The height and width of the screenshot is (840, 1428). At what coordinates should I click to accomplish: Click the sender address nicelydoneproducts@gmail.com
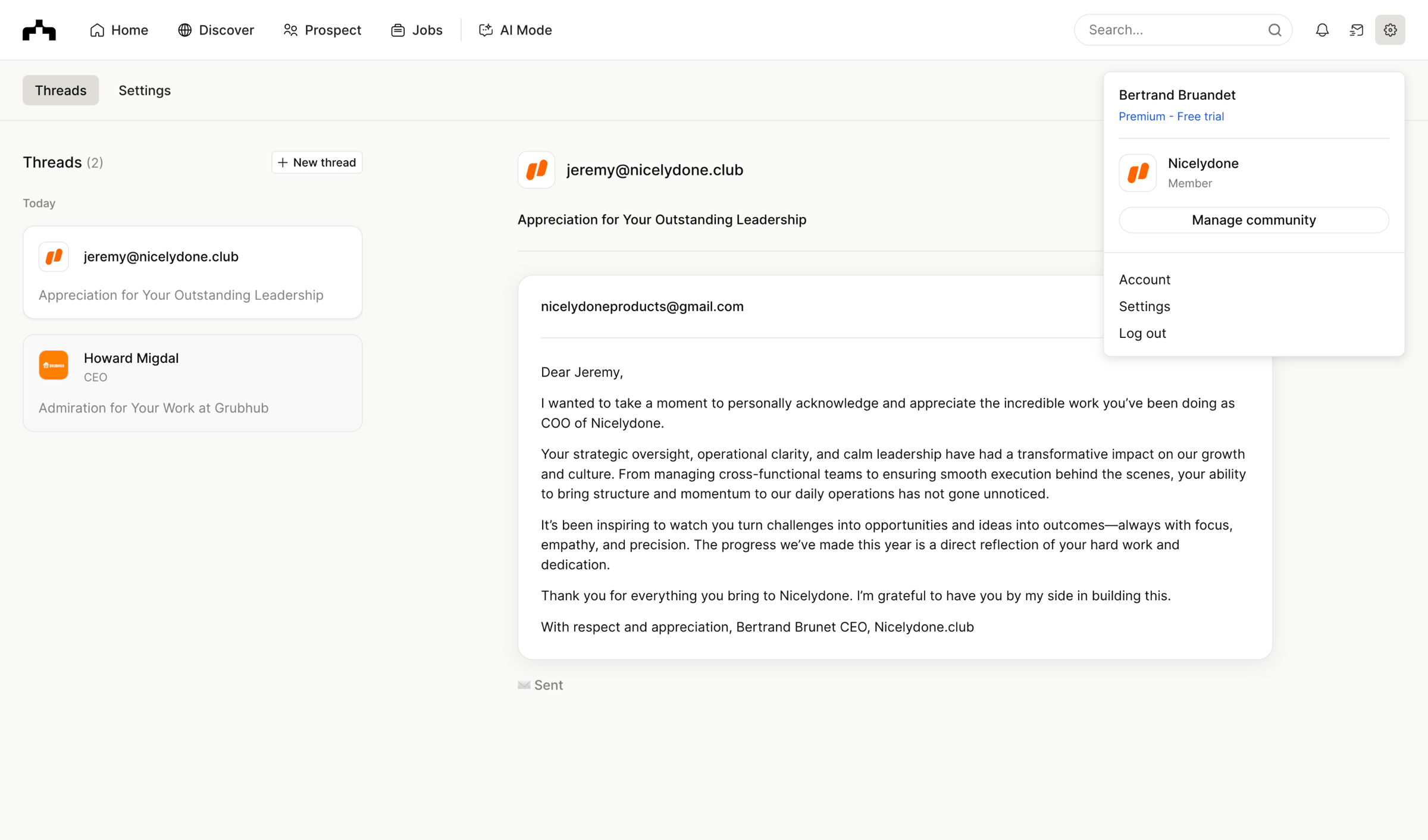click(x=642, y=306)
